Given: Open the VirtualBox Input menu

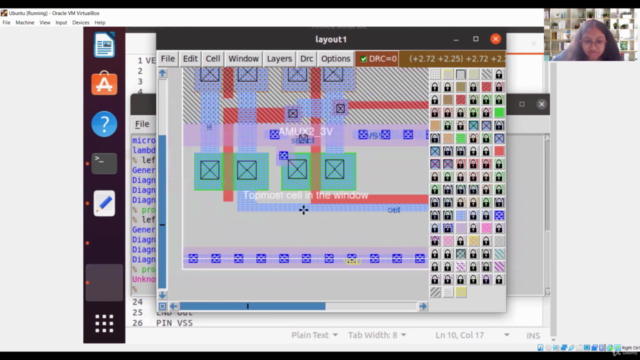Looking at the screenshot, I should [61, 22].
